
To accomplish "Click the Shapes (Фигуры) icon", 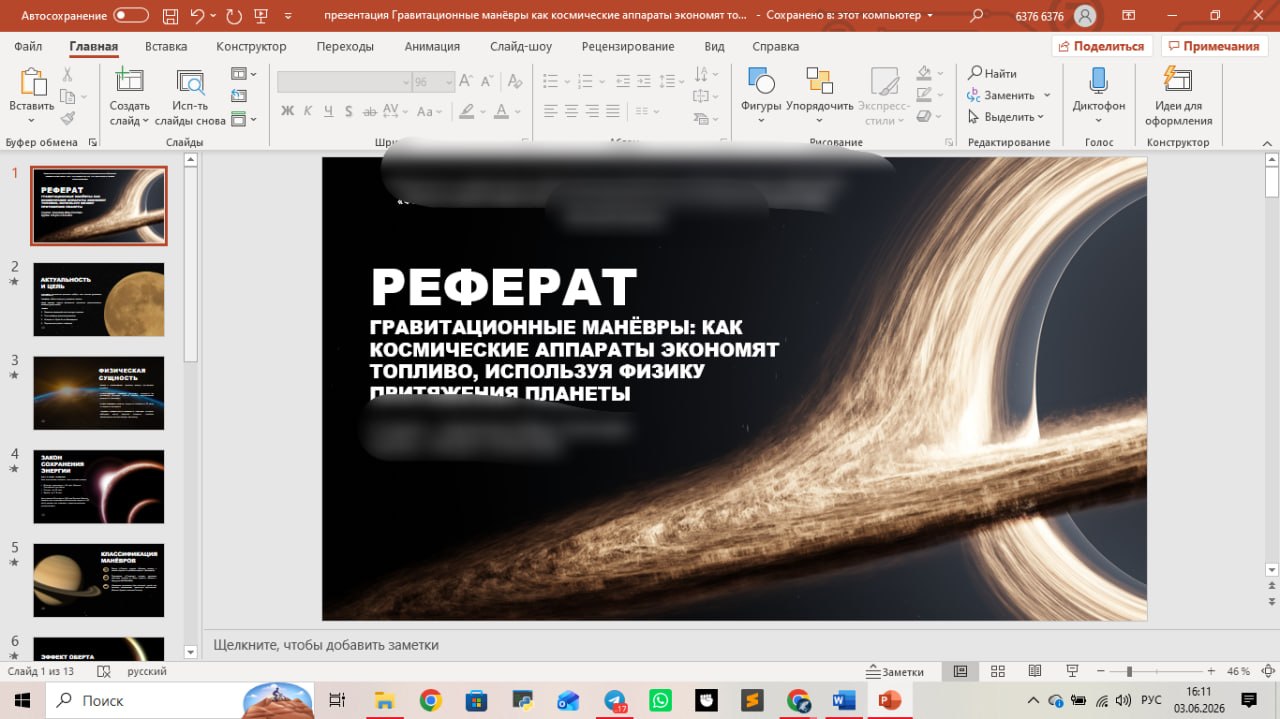I will click(x=761, y=82).
